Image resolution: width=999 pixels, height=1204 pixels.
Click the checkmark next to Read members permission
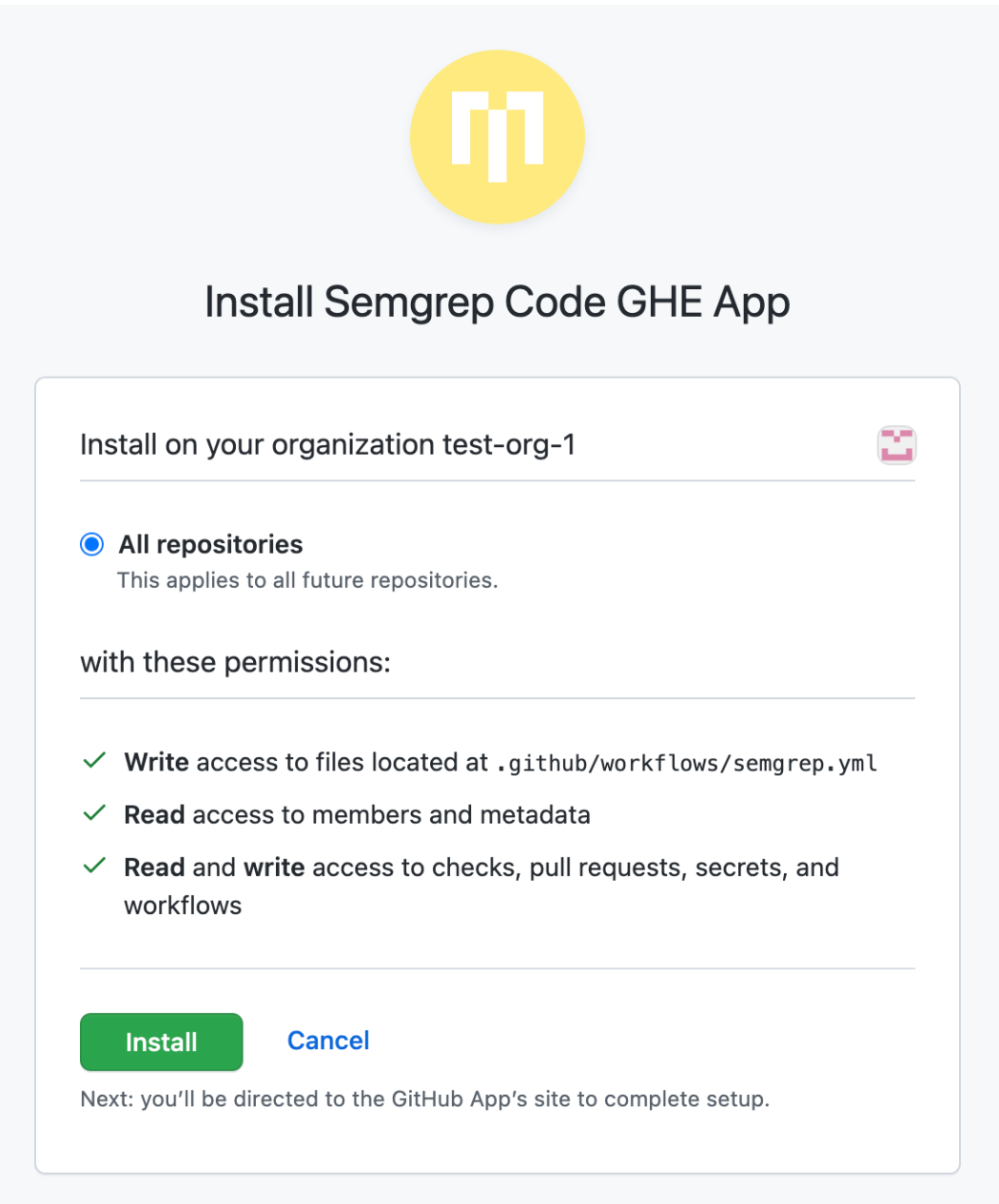click(94, 813)
